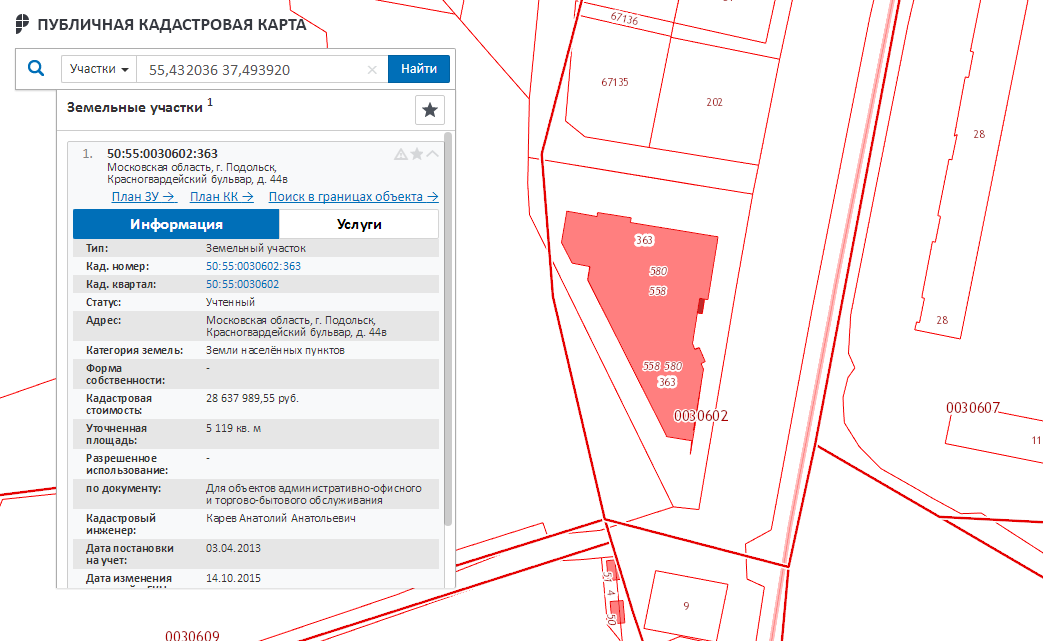Click the magnifier search icon

tap(36, 69)
